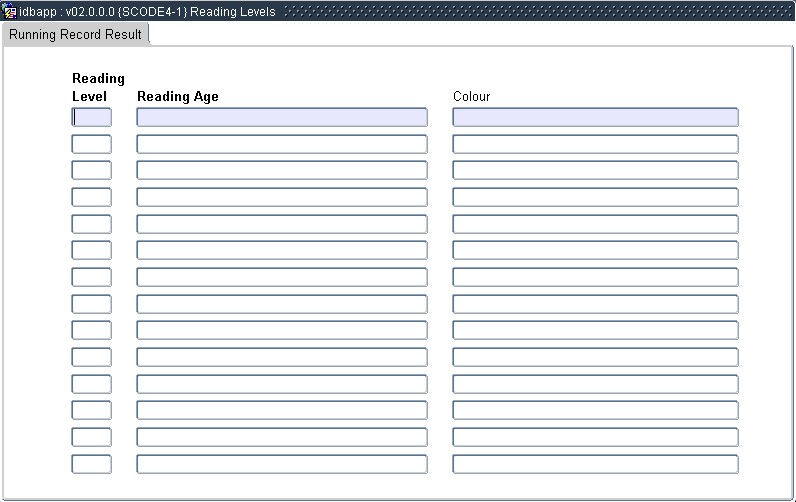Click the last row Reading Level field
This screenshot has height=502, width=796.
pos(92,464)
